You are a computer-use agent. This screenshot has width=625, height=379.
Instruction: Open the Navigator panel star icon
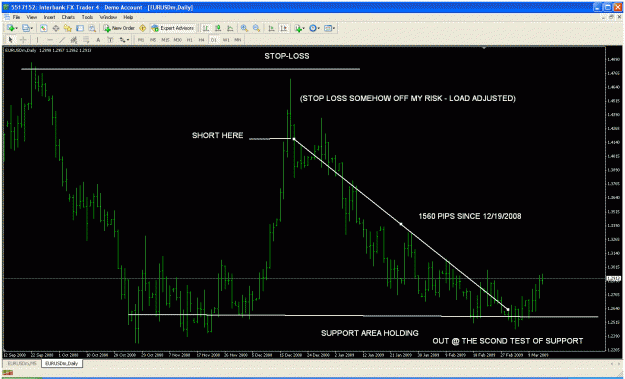click(68, 28)
